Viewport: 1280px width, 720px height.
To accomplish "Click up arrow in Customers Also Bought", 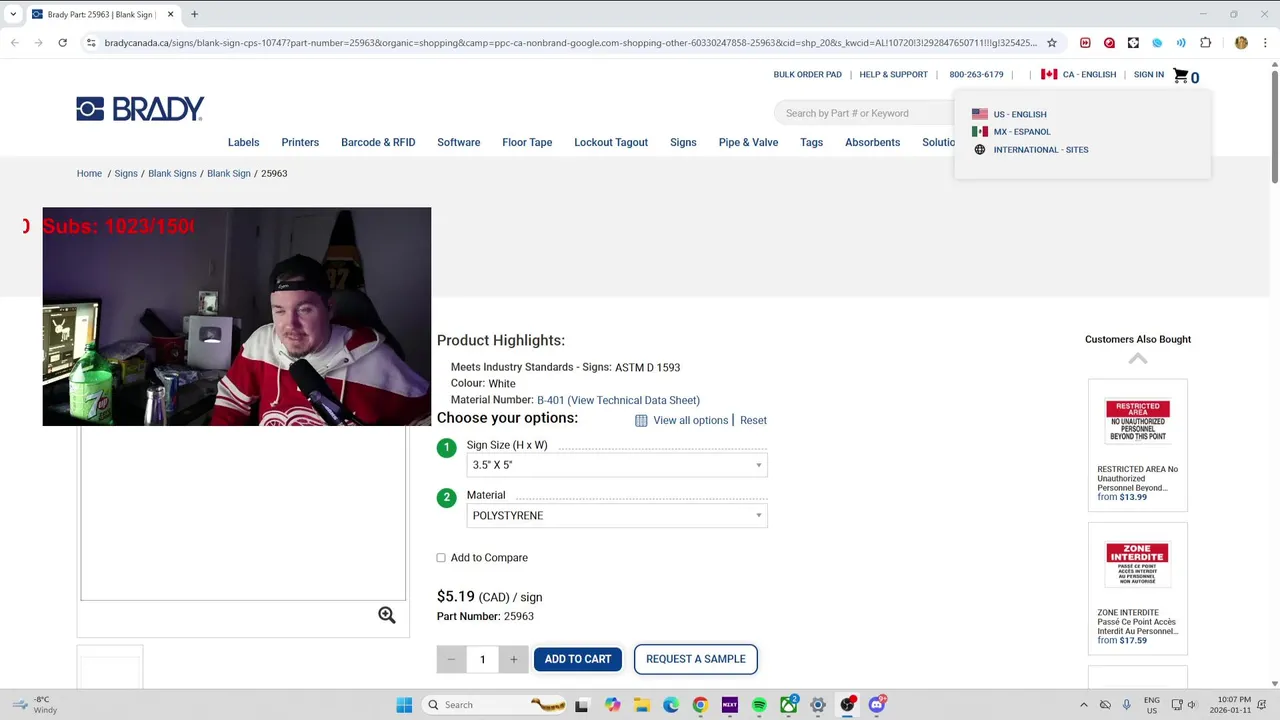I will tap(1138, 358).
